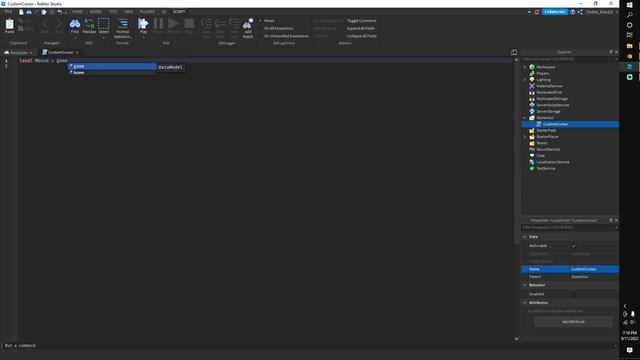Collapse the Behavior properties section
This screenshot has height=360, width=640.
tap(525, 285)
